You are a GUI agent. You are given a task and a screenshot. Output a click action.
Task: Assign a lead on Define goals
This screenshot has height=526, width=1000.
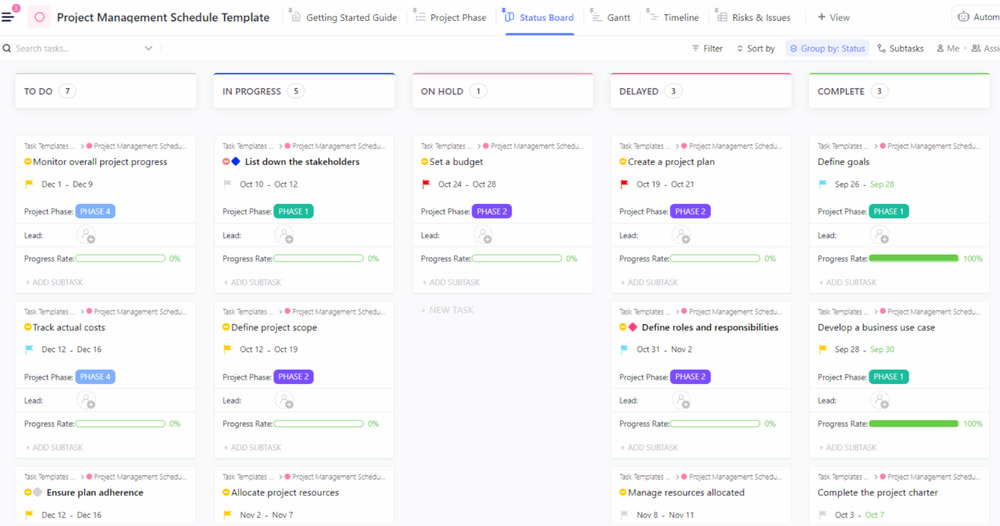(x=881, y=235)
